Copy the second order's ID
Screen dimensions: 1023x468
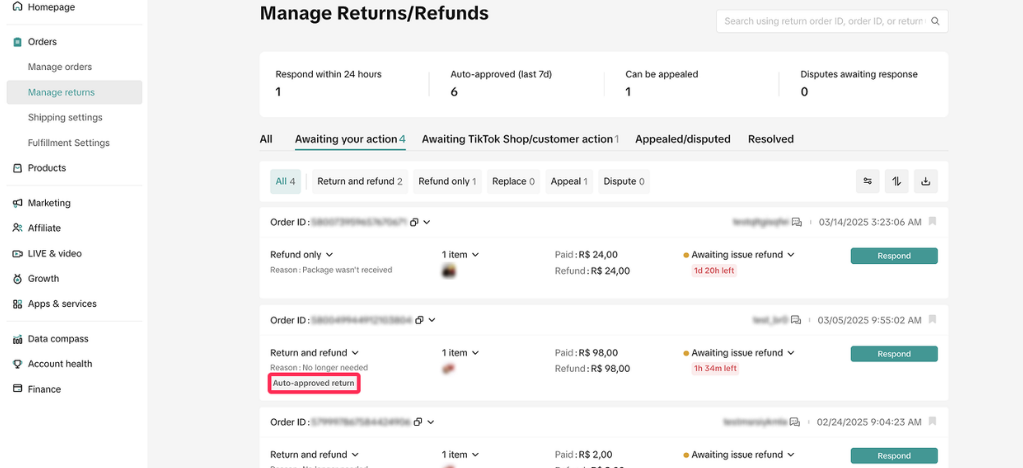(418, 320)
